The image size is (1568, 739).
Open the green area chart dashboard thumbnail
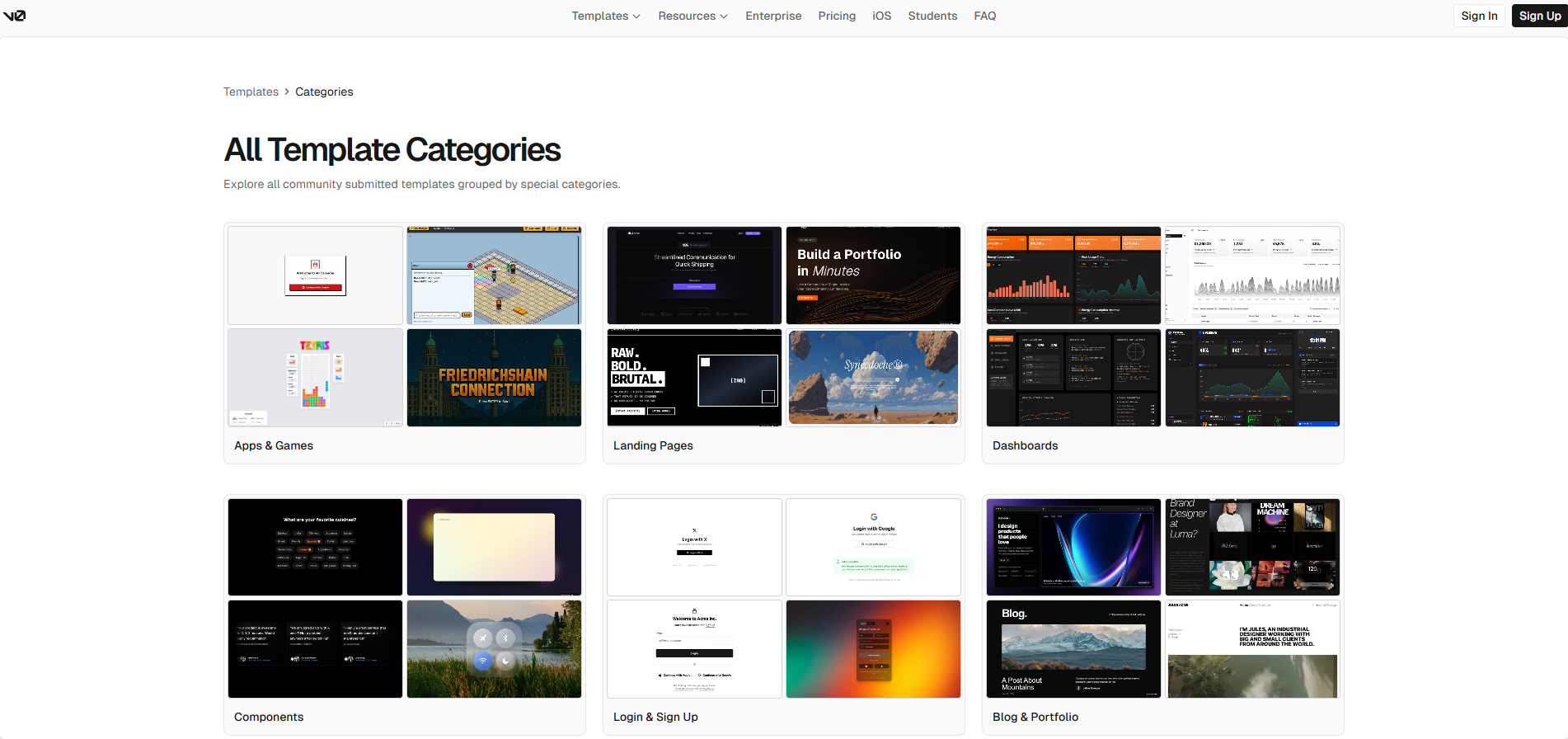pyautogui.click(x=1253, y=378)
